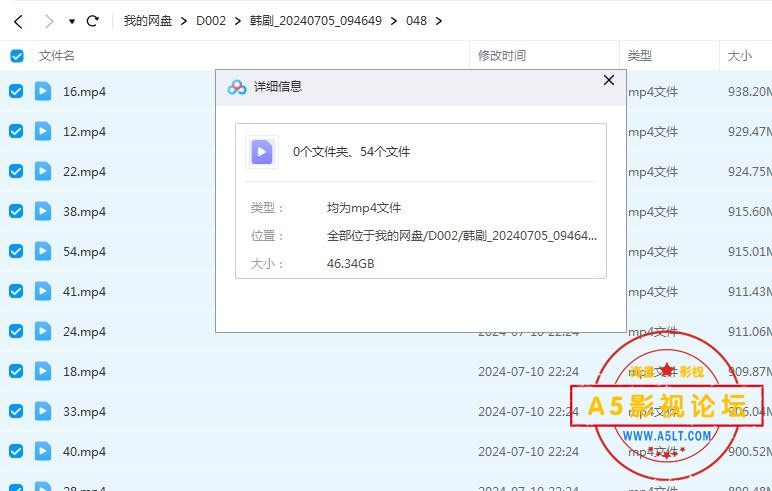Select the file name 40.mp4
The height and width of the screenshot is (491, 772).
coord(84,452)
